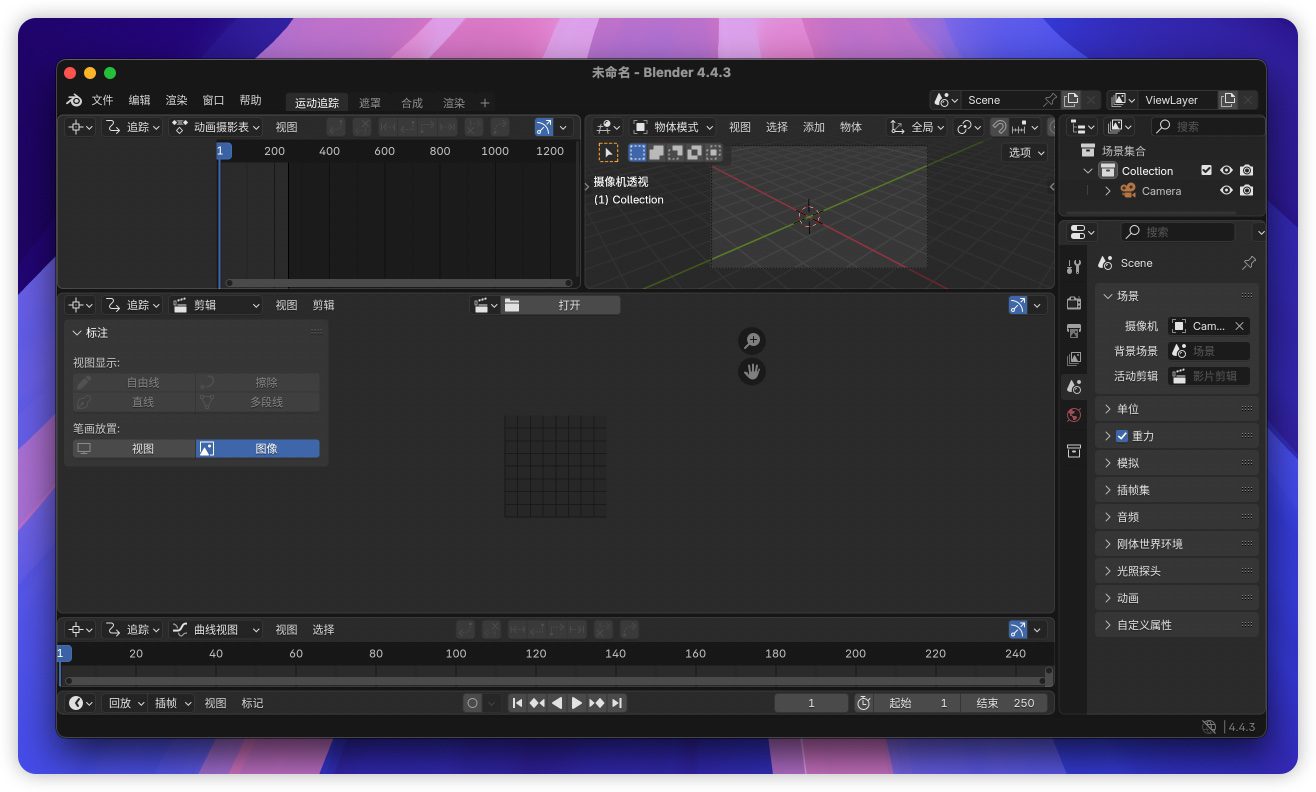Click the 打开 (Open) clip button
Image resolution: width=1316 pixels, height=792 pixels.
pyautogui.click(x=569, y=305)
